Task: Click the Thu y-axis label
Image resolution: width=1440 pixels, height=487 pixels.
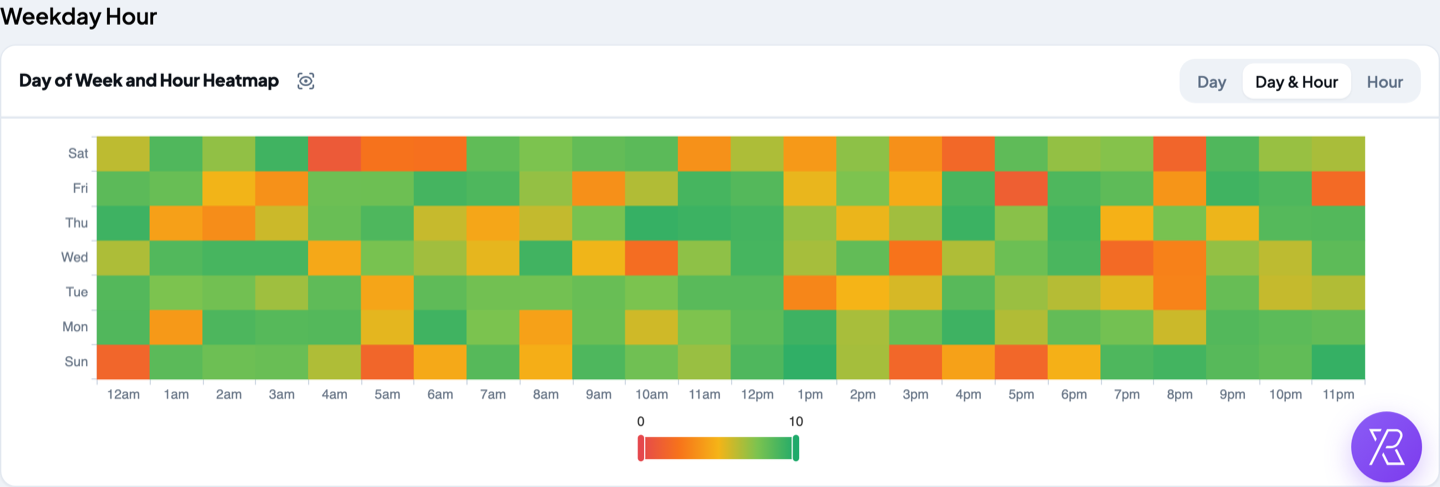Action: (x=77, y=223)
